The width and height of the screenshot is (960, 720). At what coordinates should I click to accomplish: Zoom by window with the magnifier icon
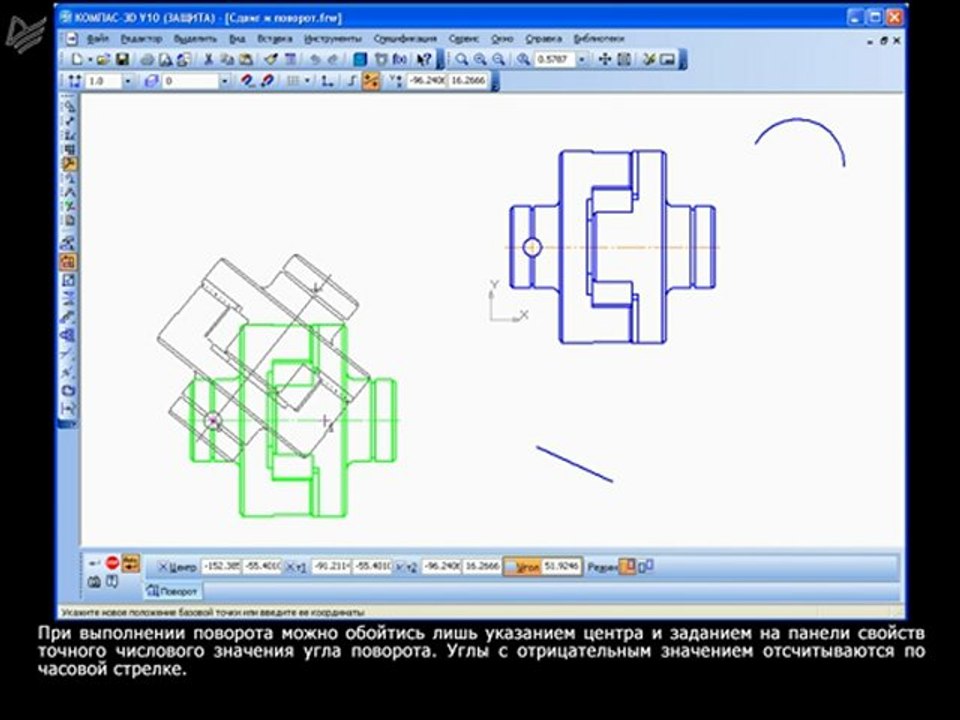tap(461, 59)
